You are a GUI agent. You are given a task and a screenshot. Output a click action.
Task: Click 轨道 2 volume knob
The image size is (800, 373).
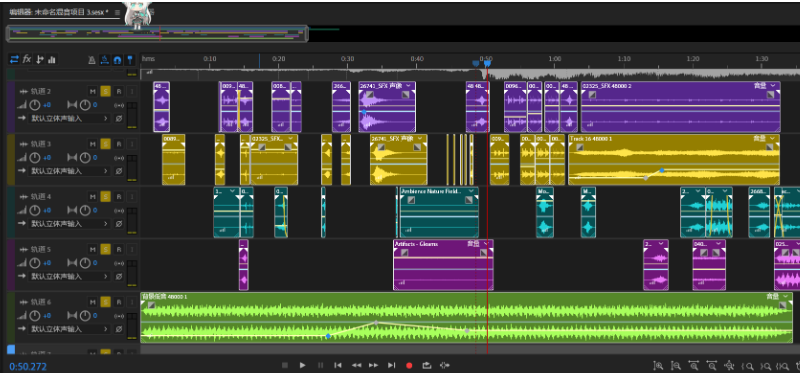35,105
